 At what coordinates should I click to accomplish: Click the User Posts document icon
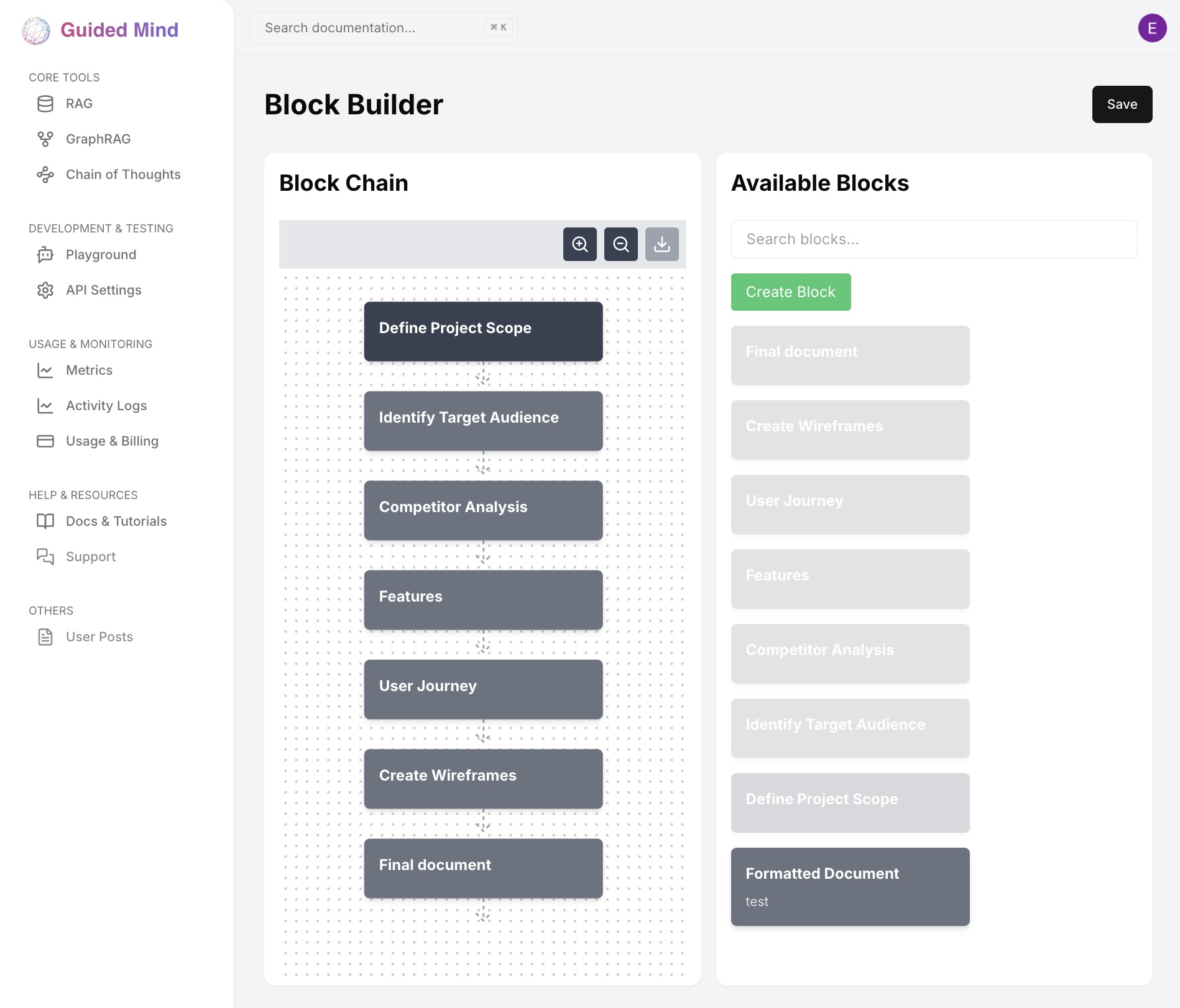point(45,637)
